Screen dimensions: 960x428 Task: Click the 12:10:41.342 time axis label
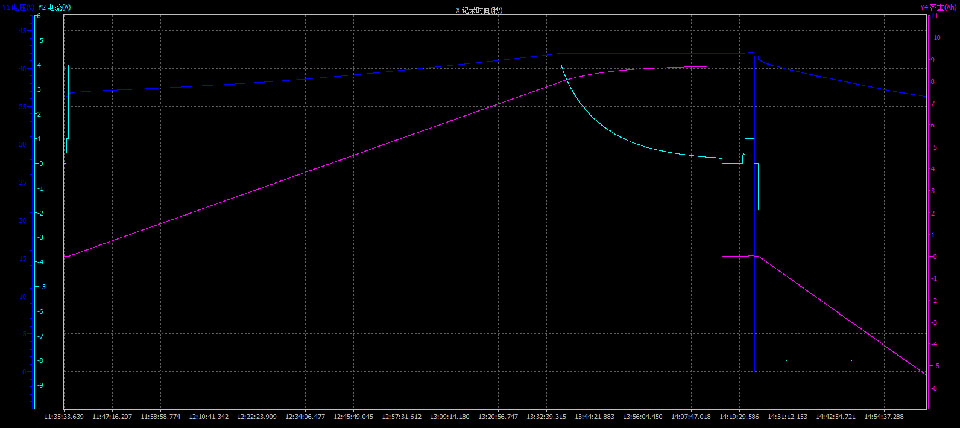point(209,416)
